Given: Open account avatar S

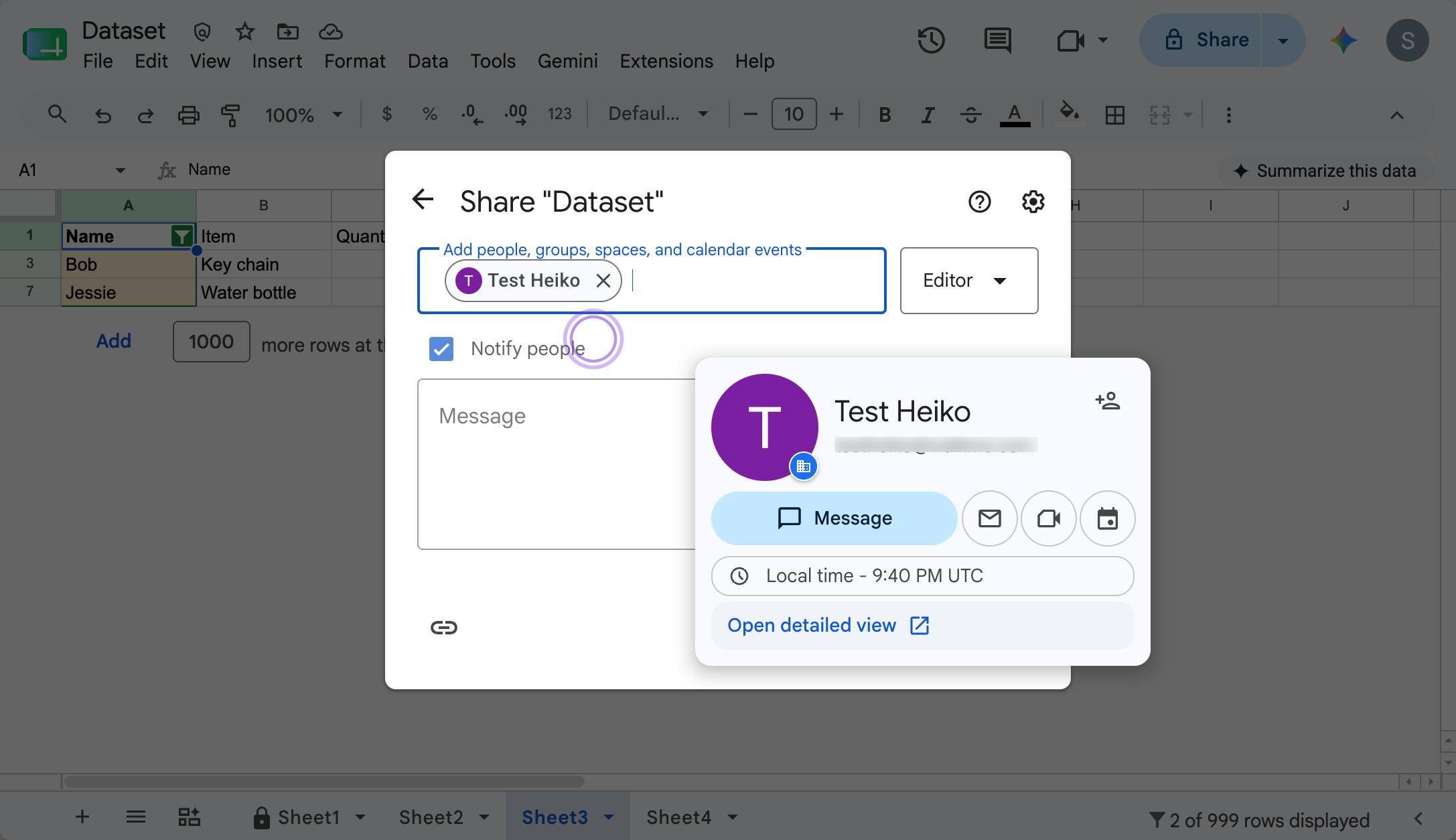Looking at the screenshot, I should [1407, 40].
